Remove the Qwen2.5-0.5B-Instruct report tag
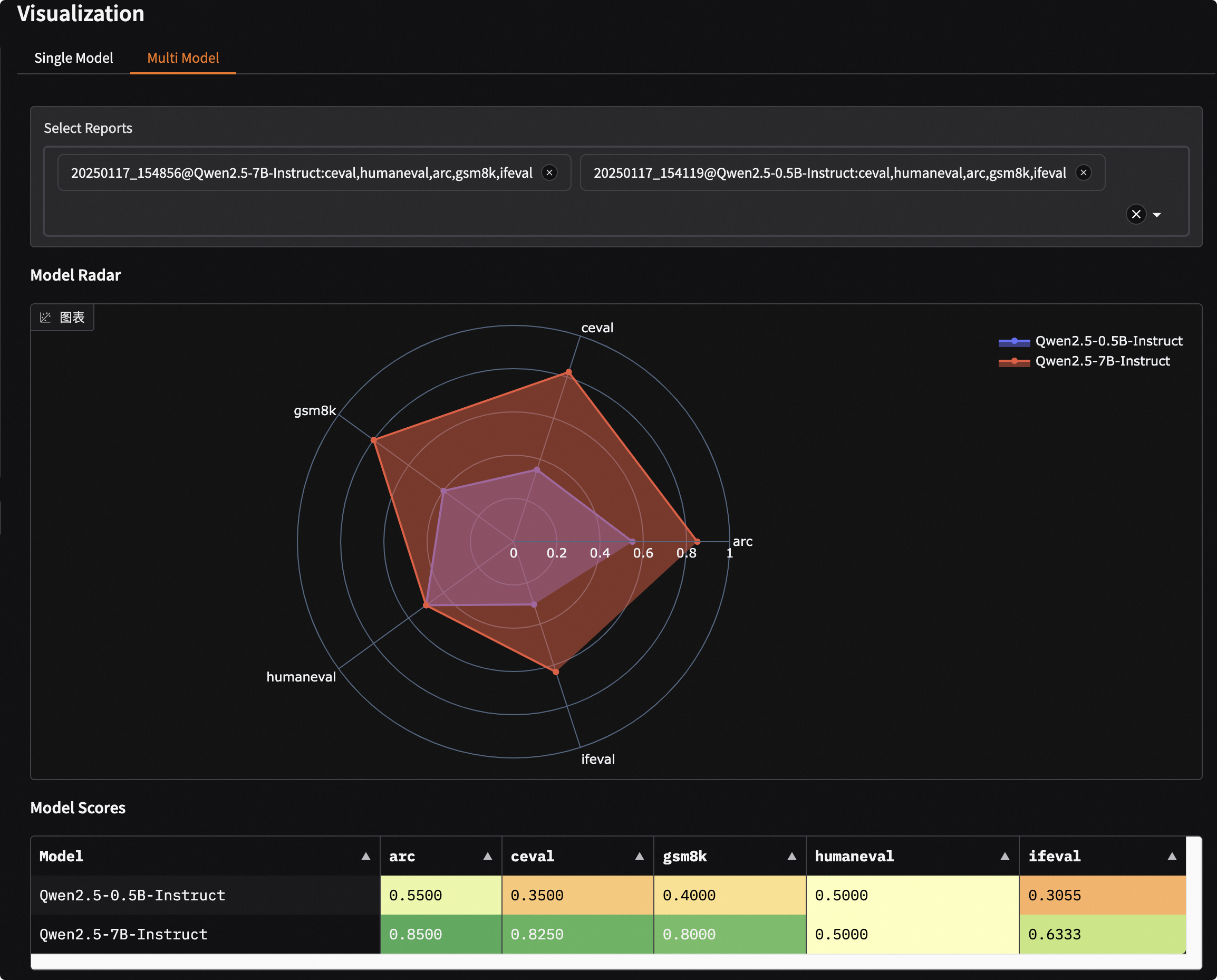The image size is (1217, 980). pos(1083,173)
